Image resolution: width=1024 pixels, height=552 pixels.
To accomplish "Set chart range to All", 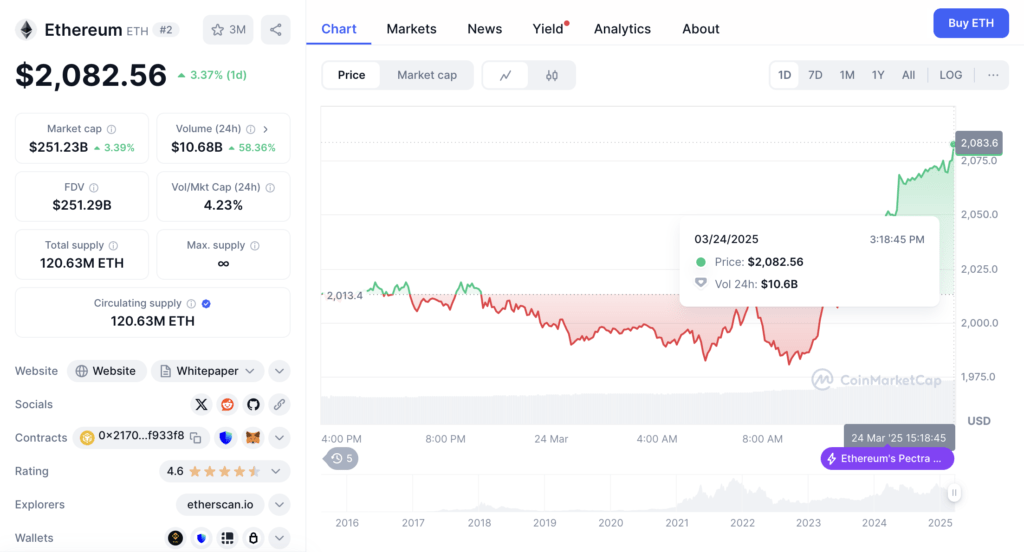I will click(908, 75).
